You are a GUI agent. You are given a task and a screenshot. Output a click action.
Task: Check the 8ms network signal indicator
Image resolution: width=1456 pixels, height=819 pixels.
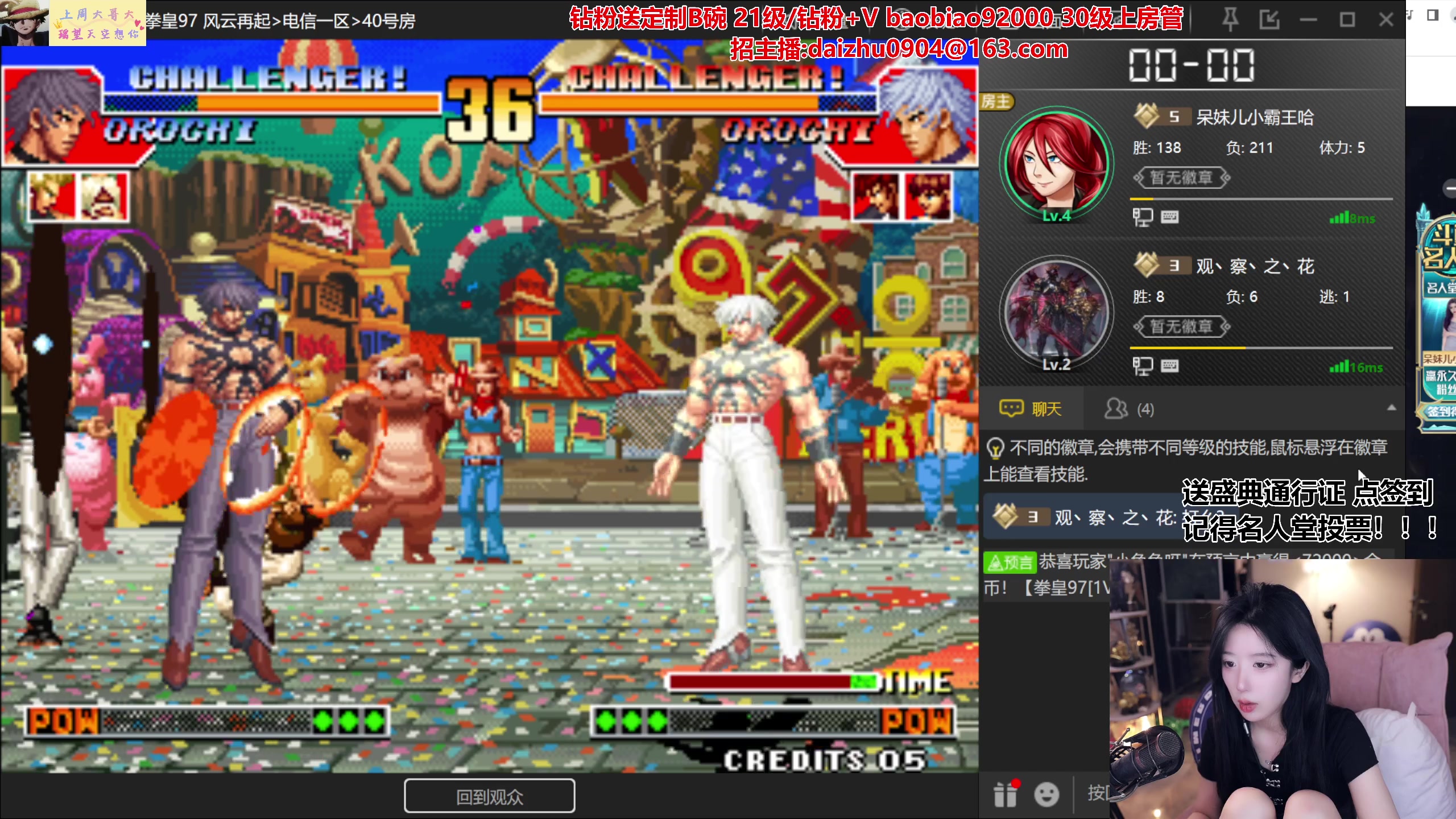pyautogui.click(x=1352, y=218)
